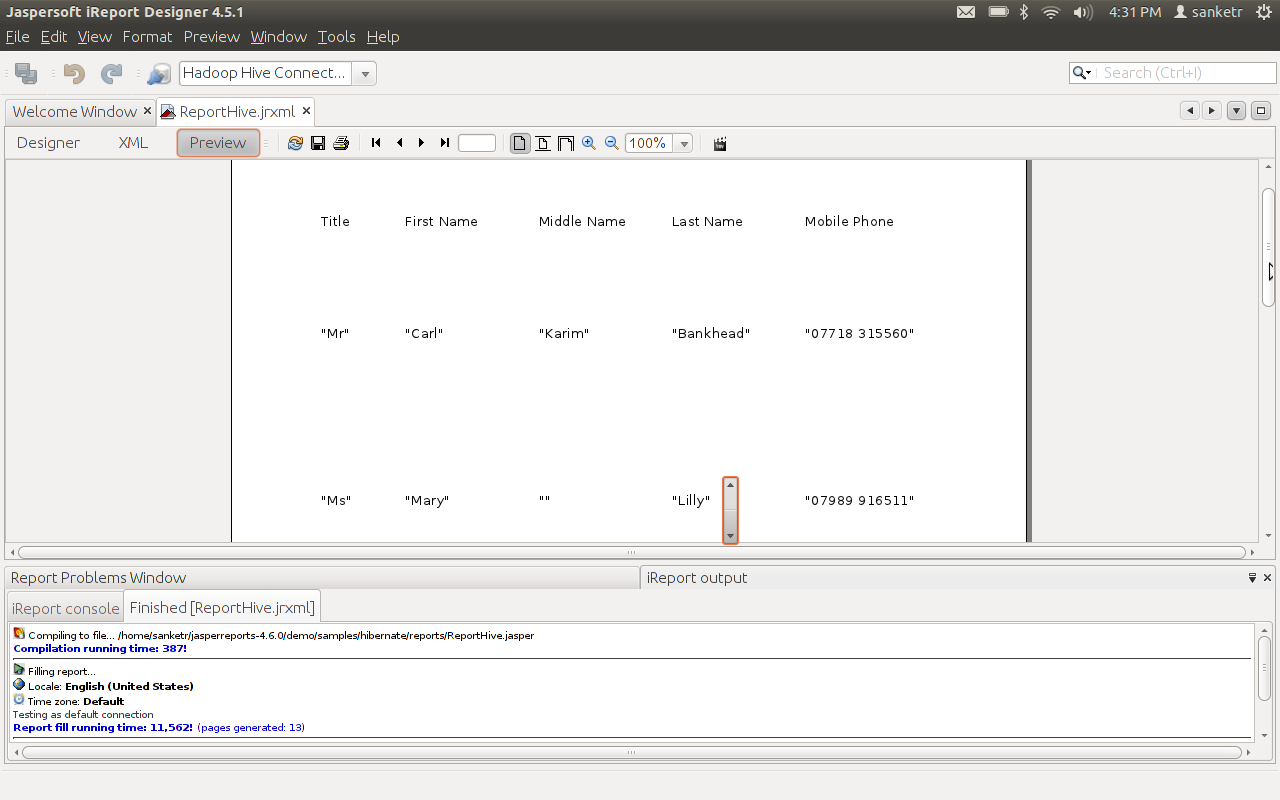
Task: Go to the last page of the report
Action: point(444,143)
